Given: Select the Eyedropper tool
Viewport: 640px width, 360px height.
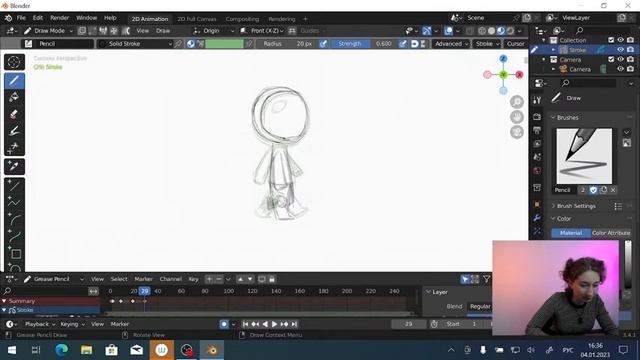Looking at the screenshot, I should click(x=14, y=166).
